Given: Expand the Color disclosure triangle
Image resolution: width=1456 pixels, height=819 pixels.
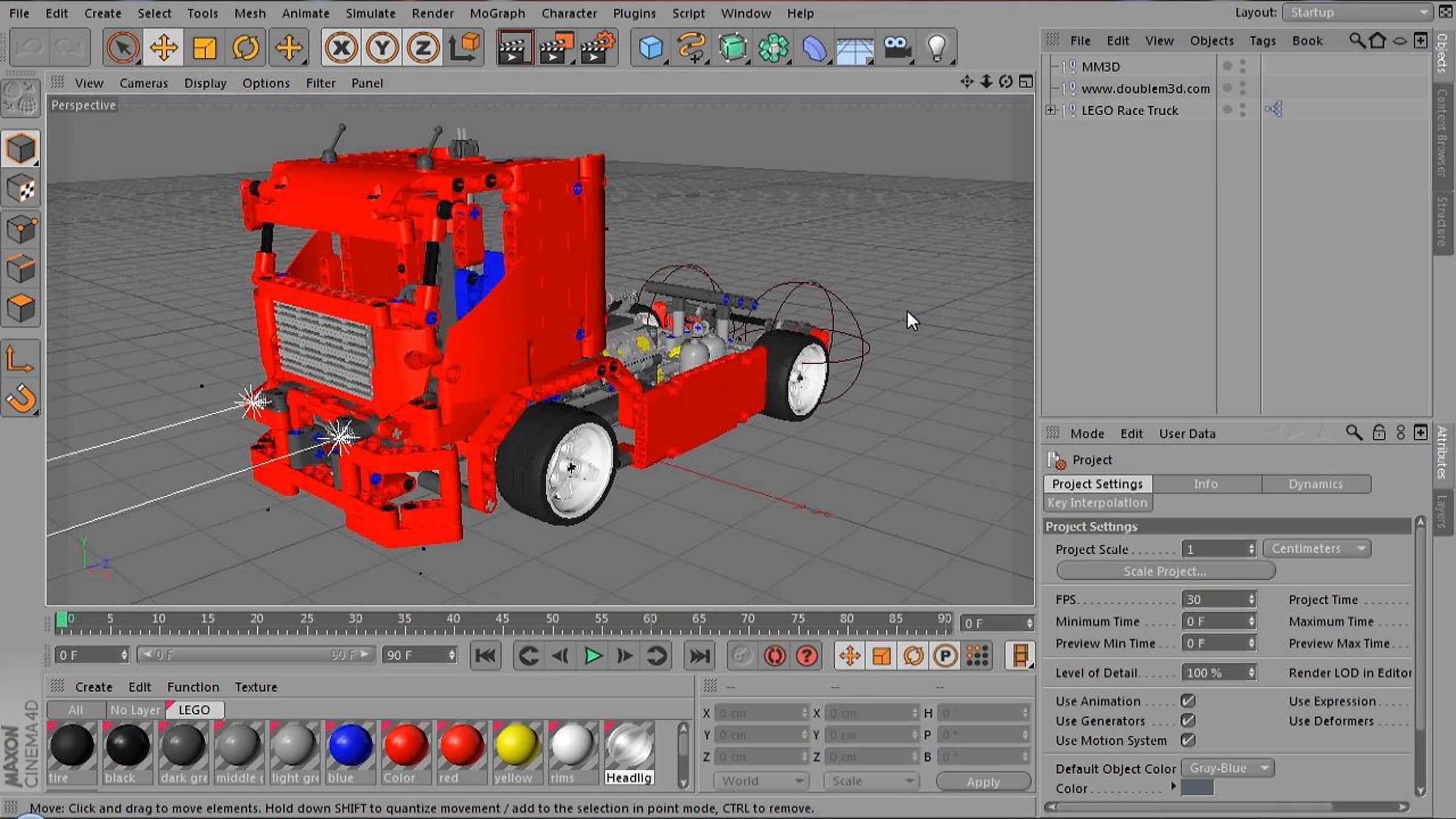Looking at the screenshot, I should (x=1173, y=787).
